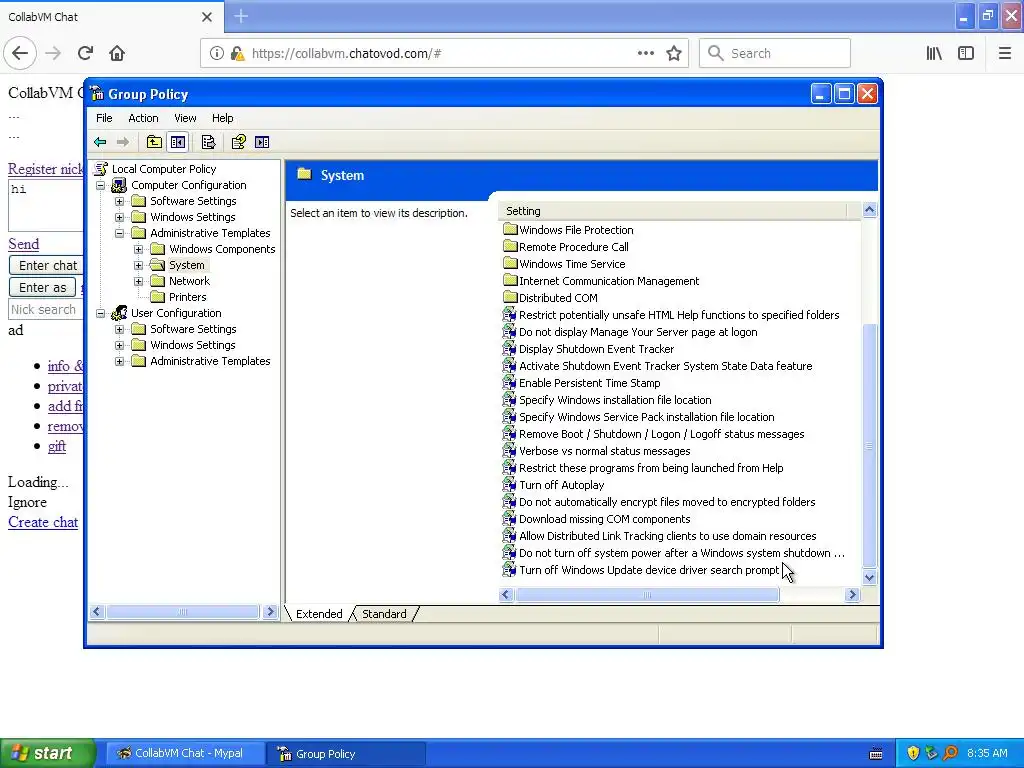Select the Verbose vs normal status messages icon
Image resolution: width=1024 pixels, height=768 pixels.
click(509, 451)
